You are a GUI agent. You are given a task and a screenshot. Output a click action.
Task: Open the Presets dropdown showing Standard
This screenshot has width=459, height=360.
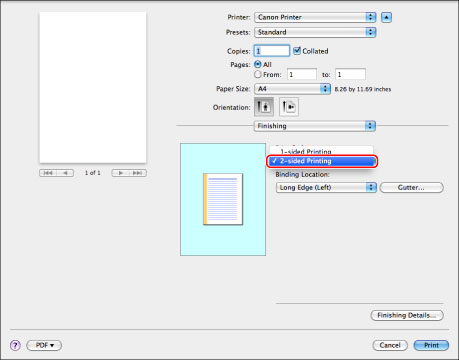click(x=315, y=32)
